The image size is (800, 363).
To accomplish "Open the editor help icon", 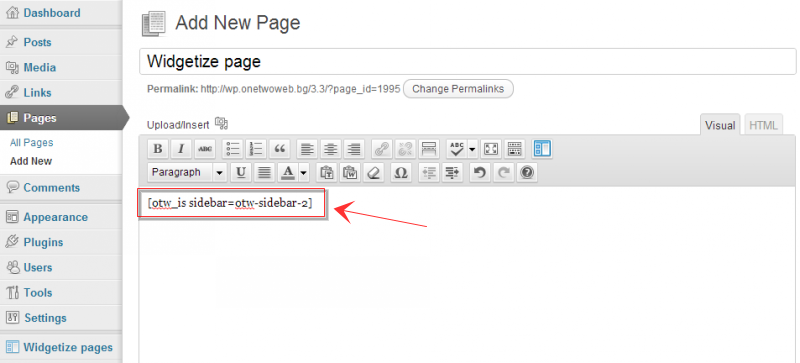I will pos(527,173).
